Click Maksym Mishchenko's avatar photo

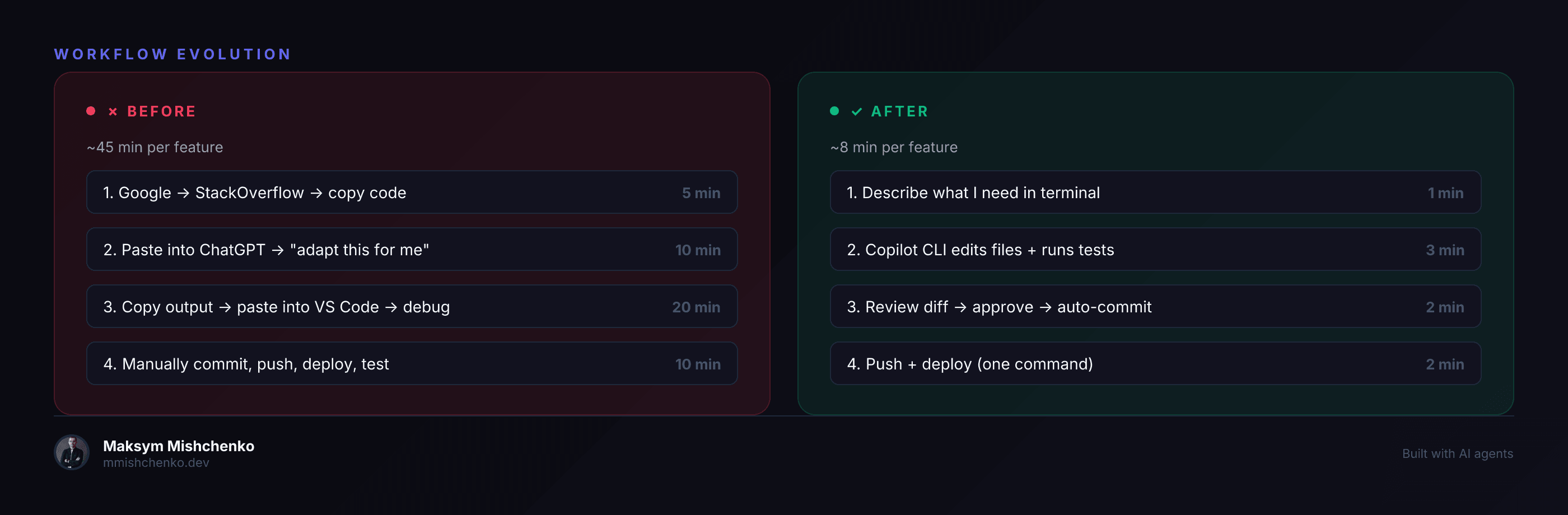pyautogui.click(x=72, y=452)
